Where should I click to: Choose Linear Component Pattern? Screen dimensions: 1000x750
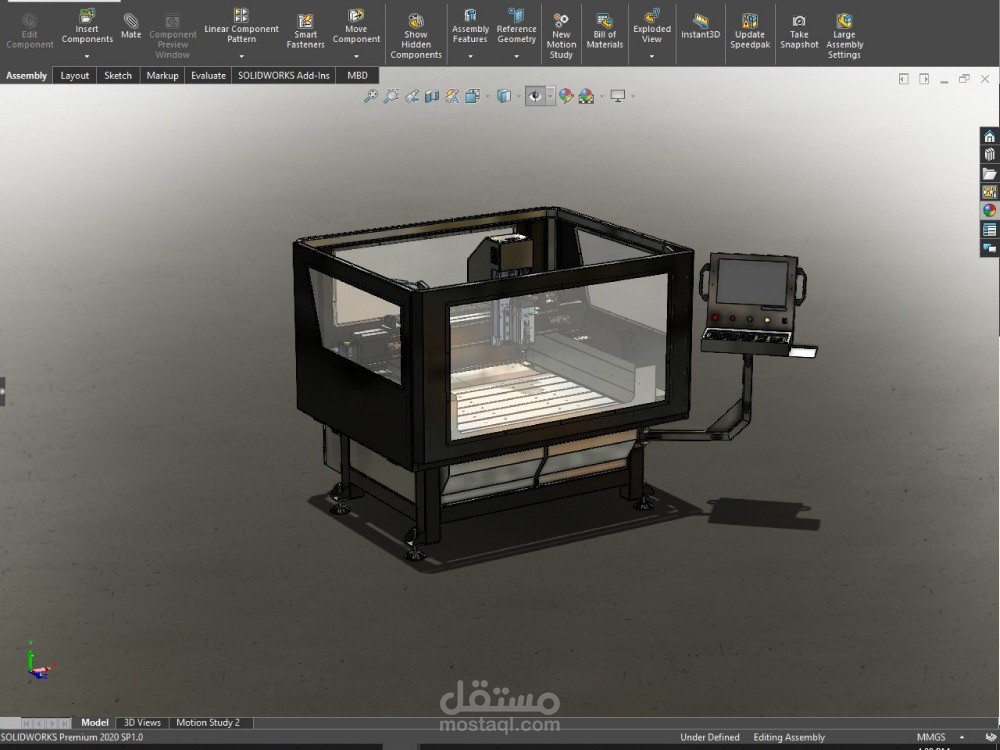click(x=241, y=26)
